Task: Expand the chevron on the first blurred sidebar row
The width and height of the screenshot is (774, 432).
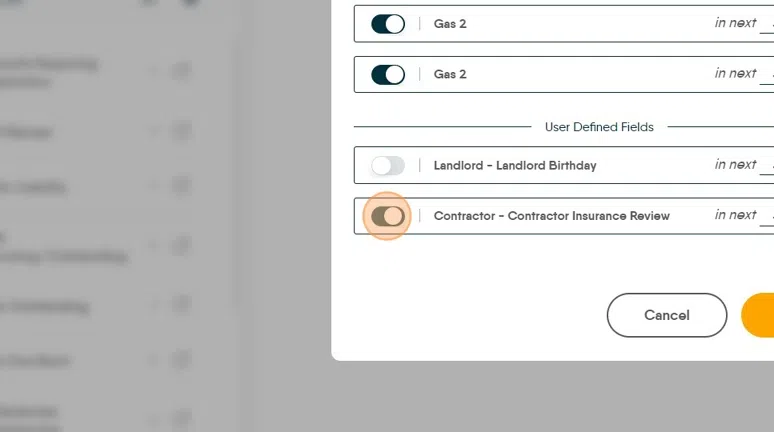Action: (154, 72)
